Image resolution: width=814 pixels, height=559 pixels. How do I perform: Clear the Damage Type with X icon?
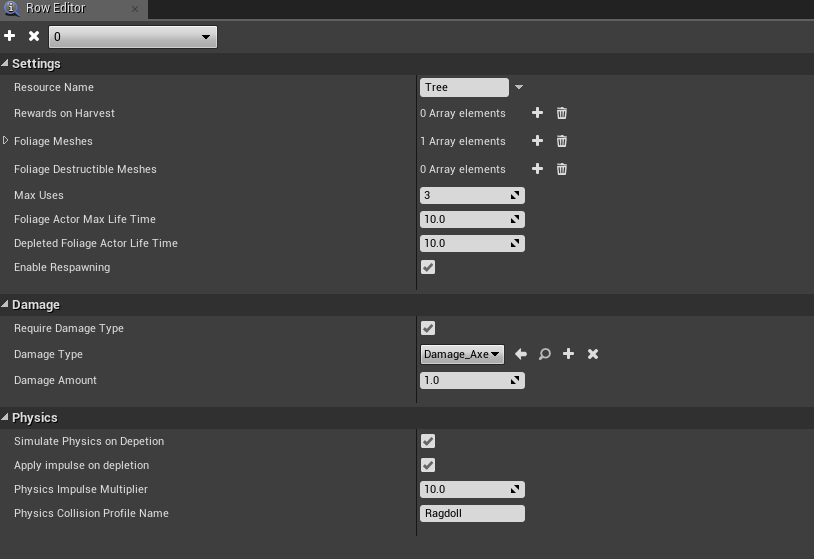593,354
